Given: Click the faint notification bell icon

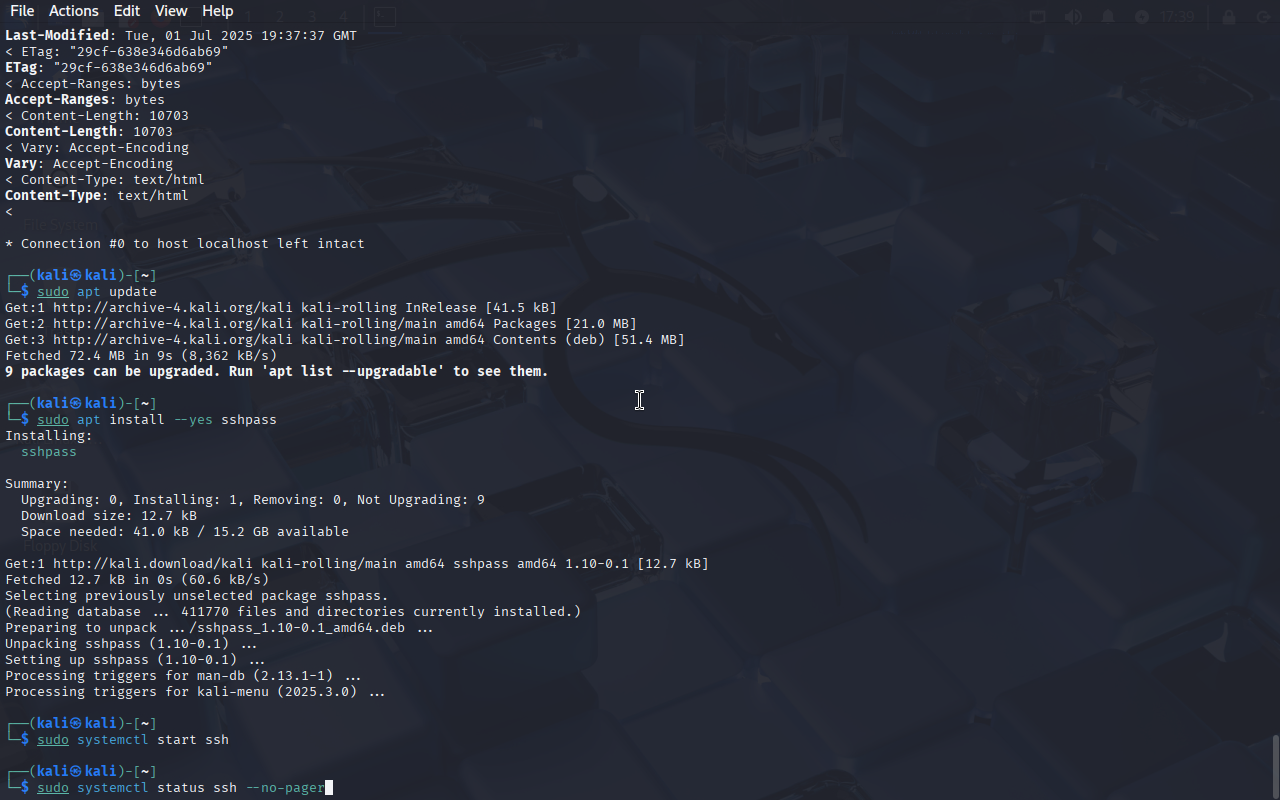Looking at the screenshot, I should 1108,16.
